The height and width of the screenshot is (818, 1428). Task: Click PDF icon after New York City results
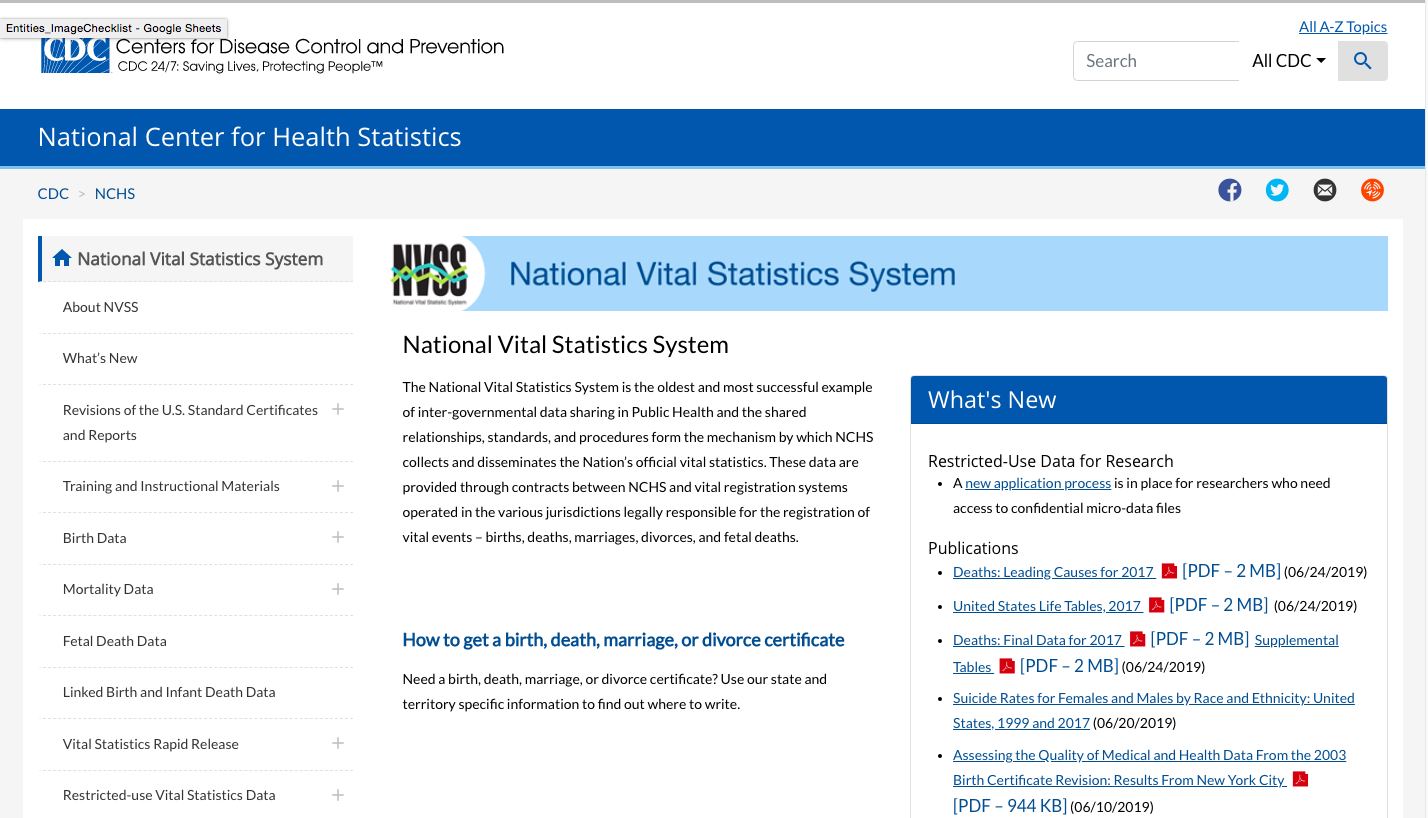pos(1300,780)
